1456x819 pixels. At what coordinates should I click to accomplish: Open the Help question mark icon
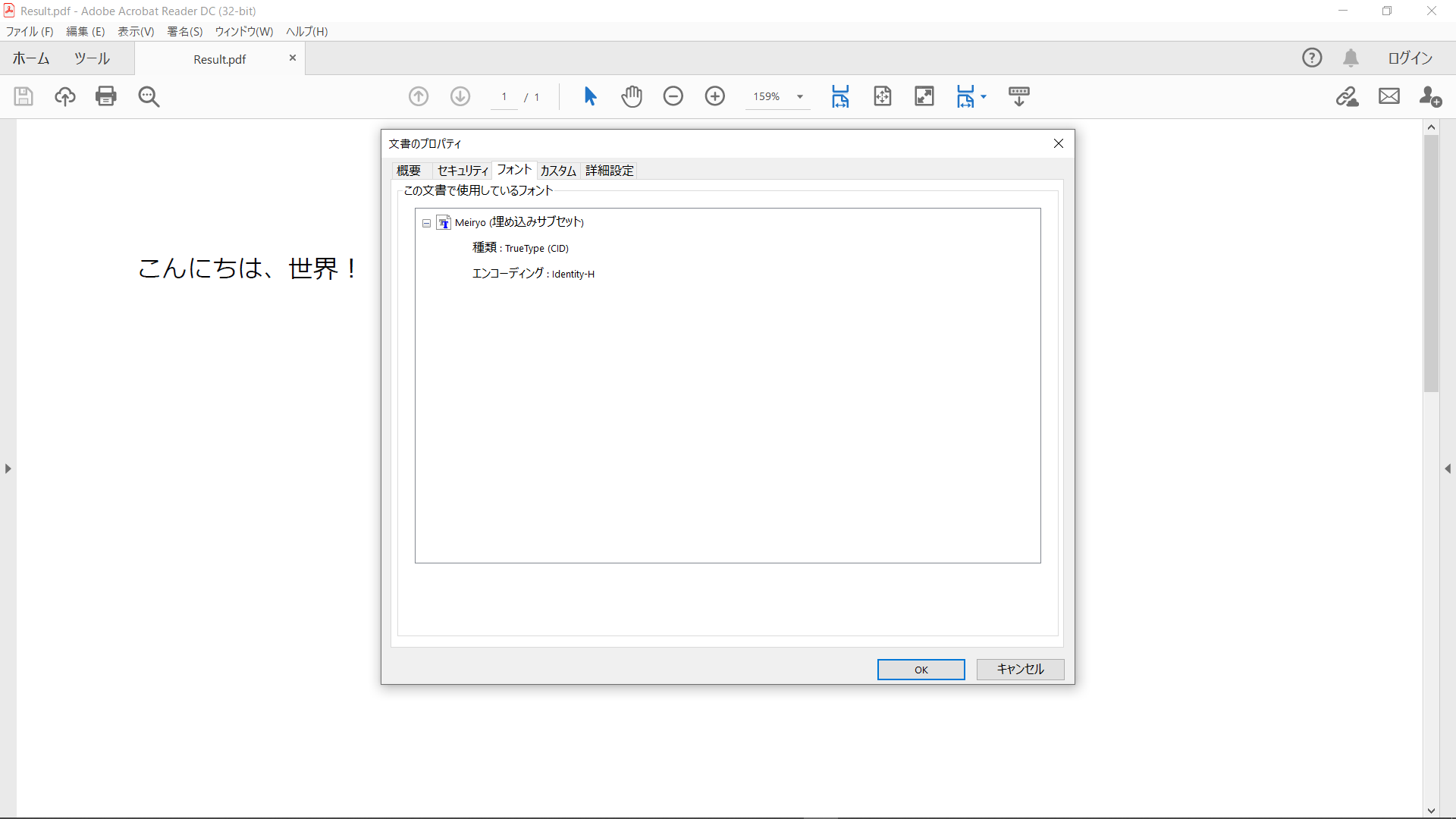(x=1312, y=58)
